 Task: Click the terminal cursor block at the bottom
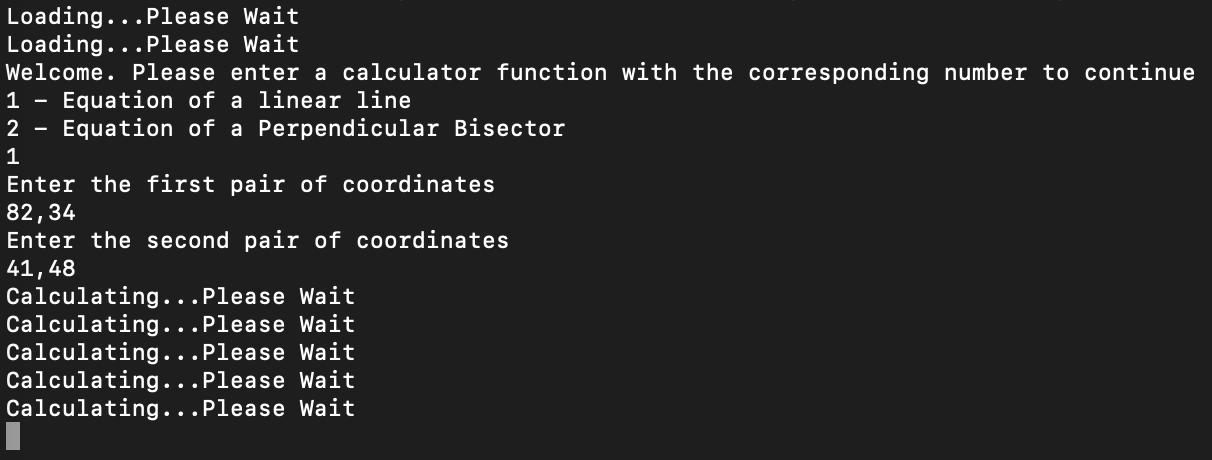coord(13,436)
